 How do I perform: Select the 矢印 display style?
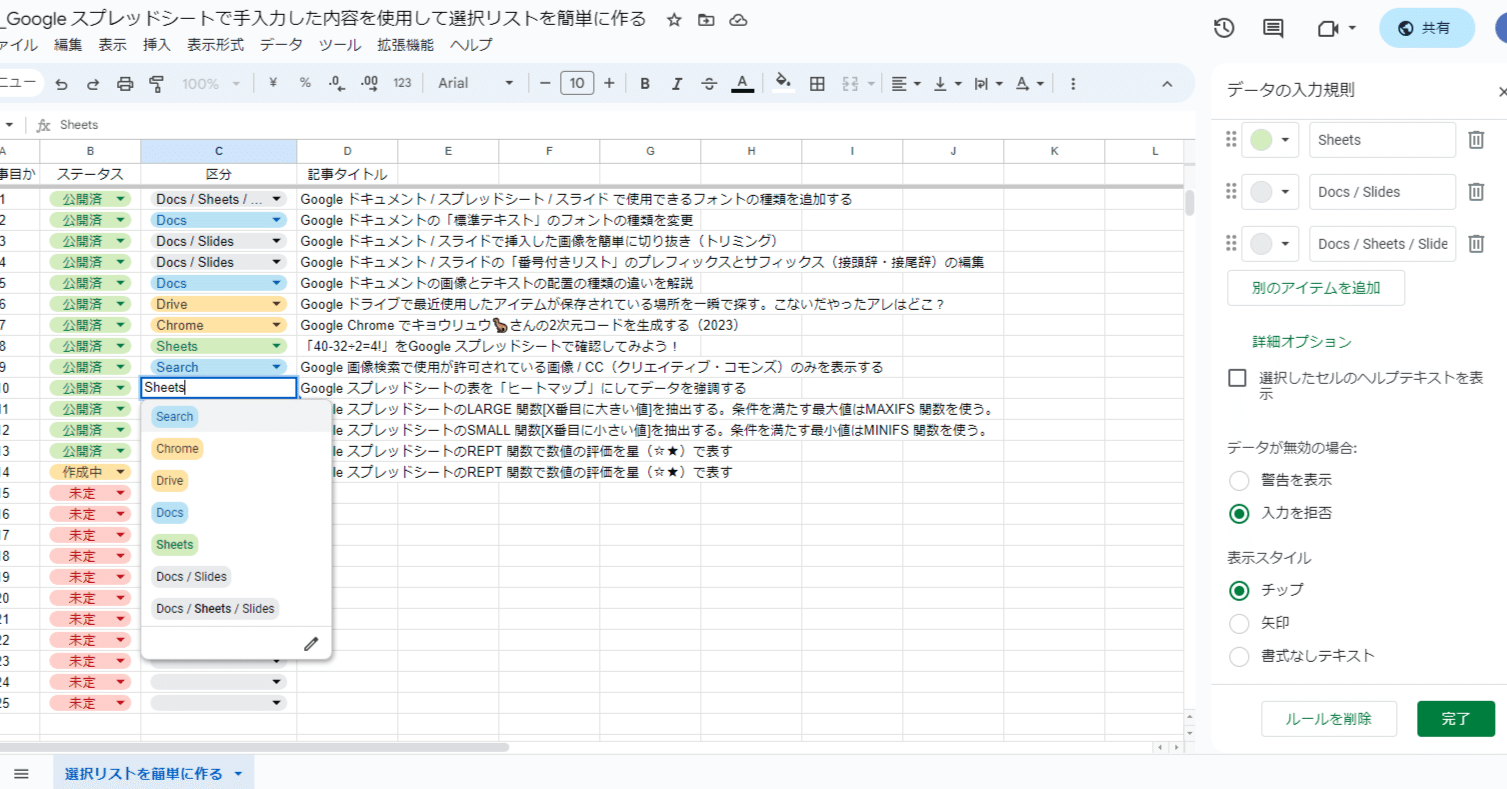(x=1238, y=622)
